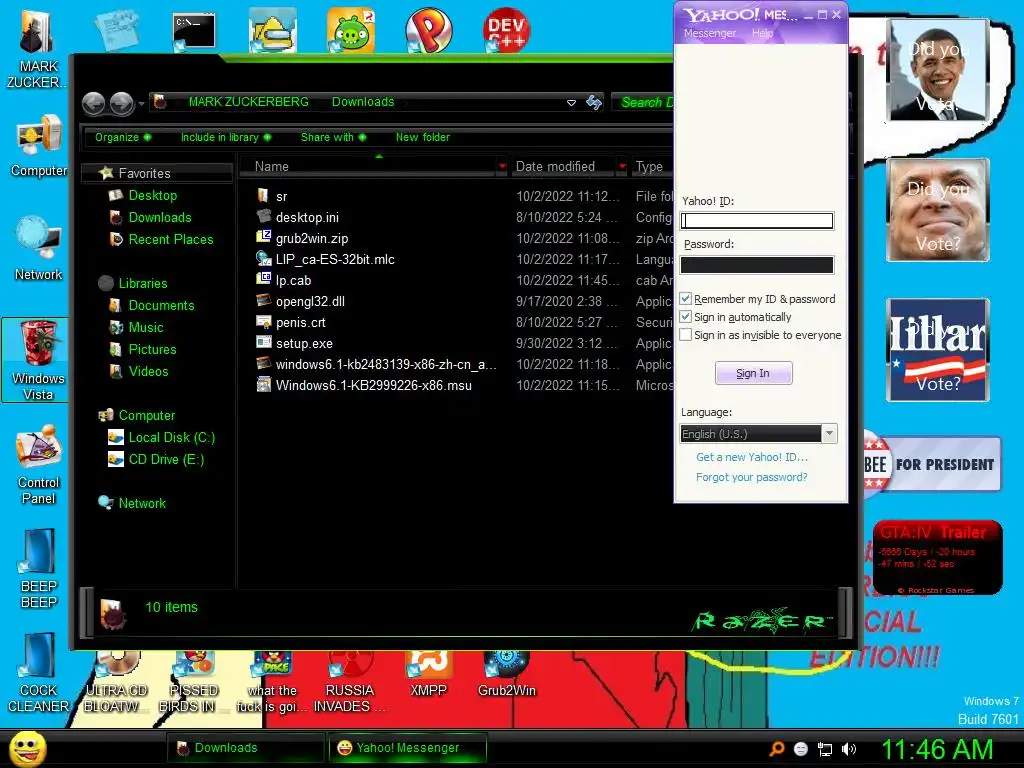
Task: Open the Messenger menu in Yahoo window
Action: point(709,33)
